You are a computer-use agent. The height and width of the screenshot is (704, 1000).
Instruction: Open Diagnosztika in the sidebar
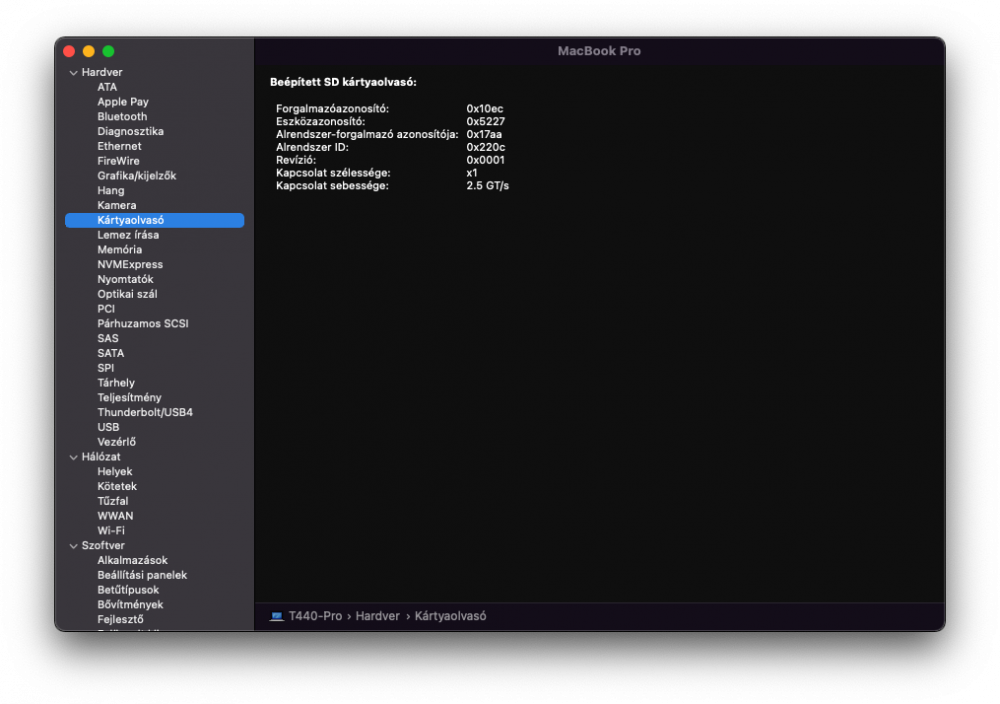pos(130,131)
